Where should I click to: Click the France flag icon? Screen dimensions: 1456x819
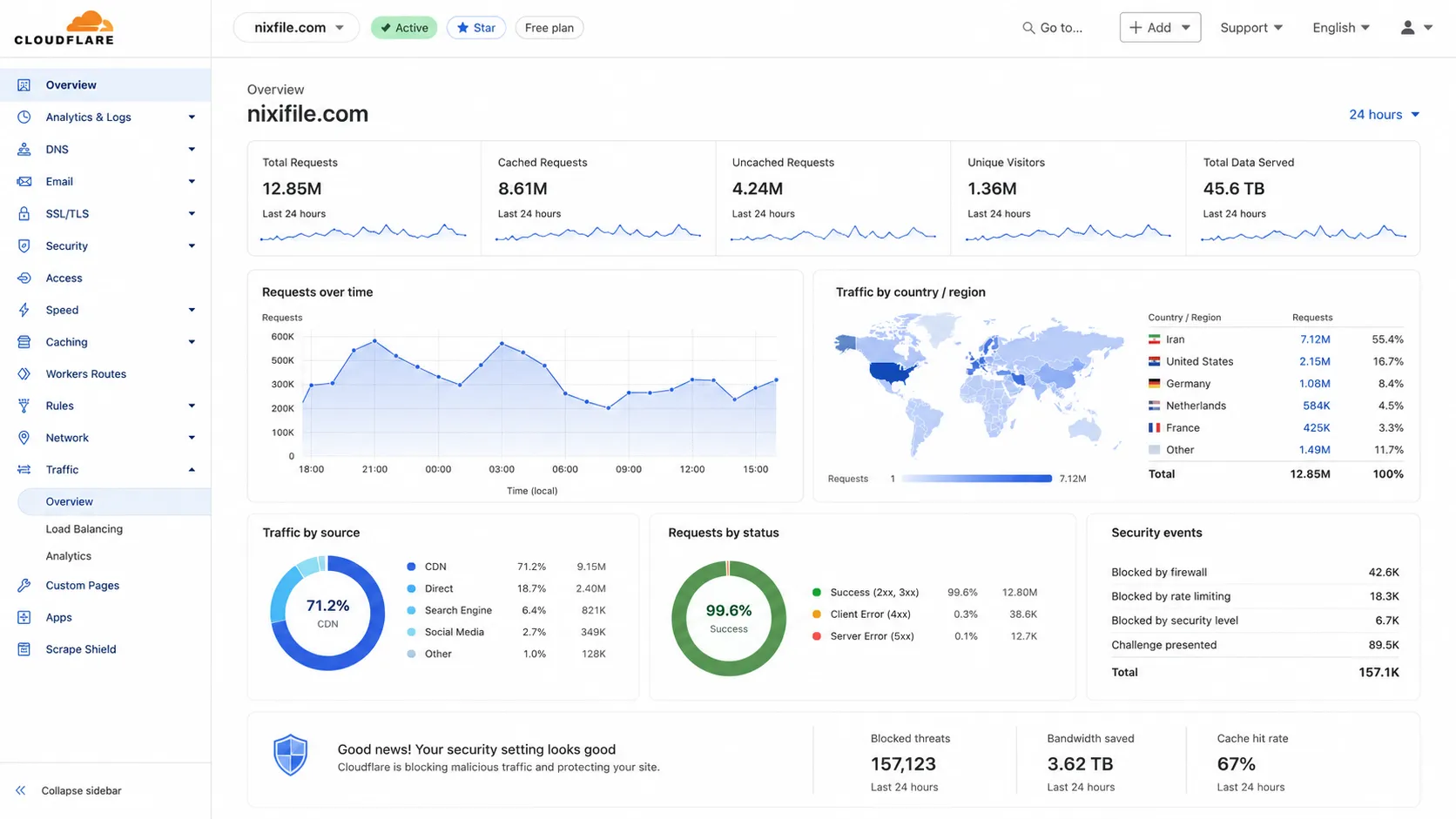point(1154,428)
